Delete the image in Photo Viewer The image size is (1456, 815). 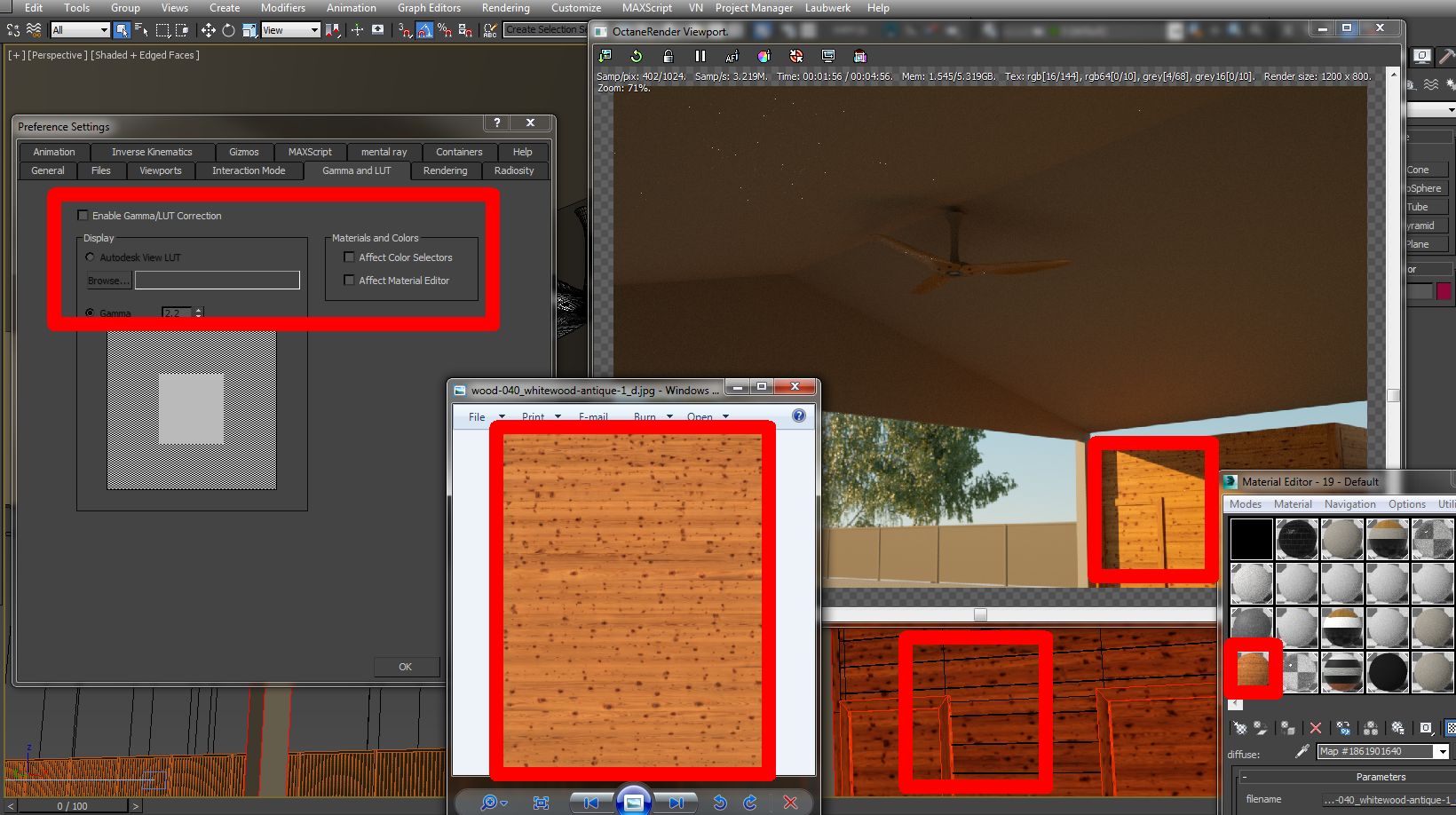[790, 803]
